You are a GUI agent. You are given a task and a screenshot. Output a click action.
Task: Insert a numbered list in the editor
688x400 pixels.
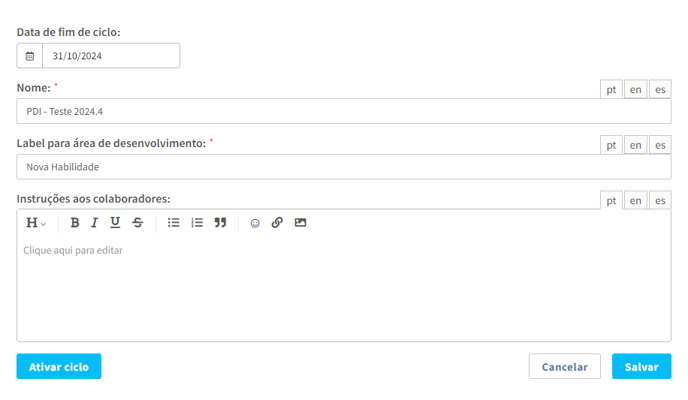pos(197,223)
